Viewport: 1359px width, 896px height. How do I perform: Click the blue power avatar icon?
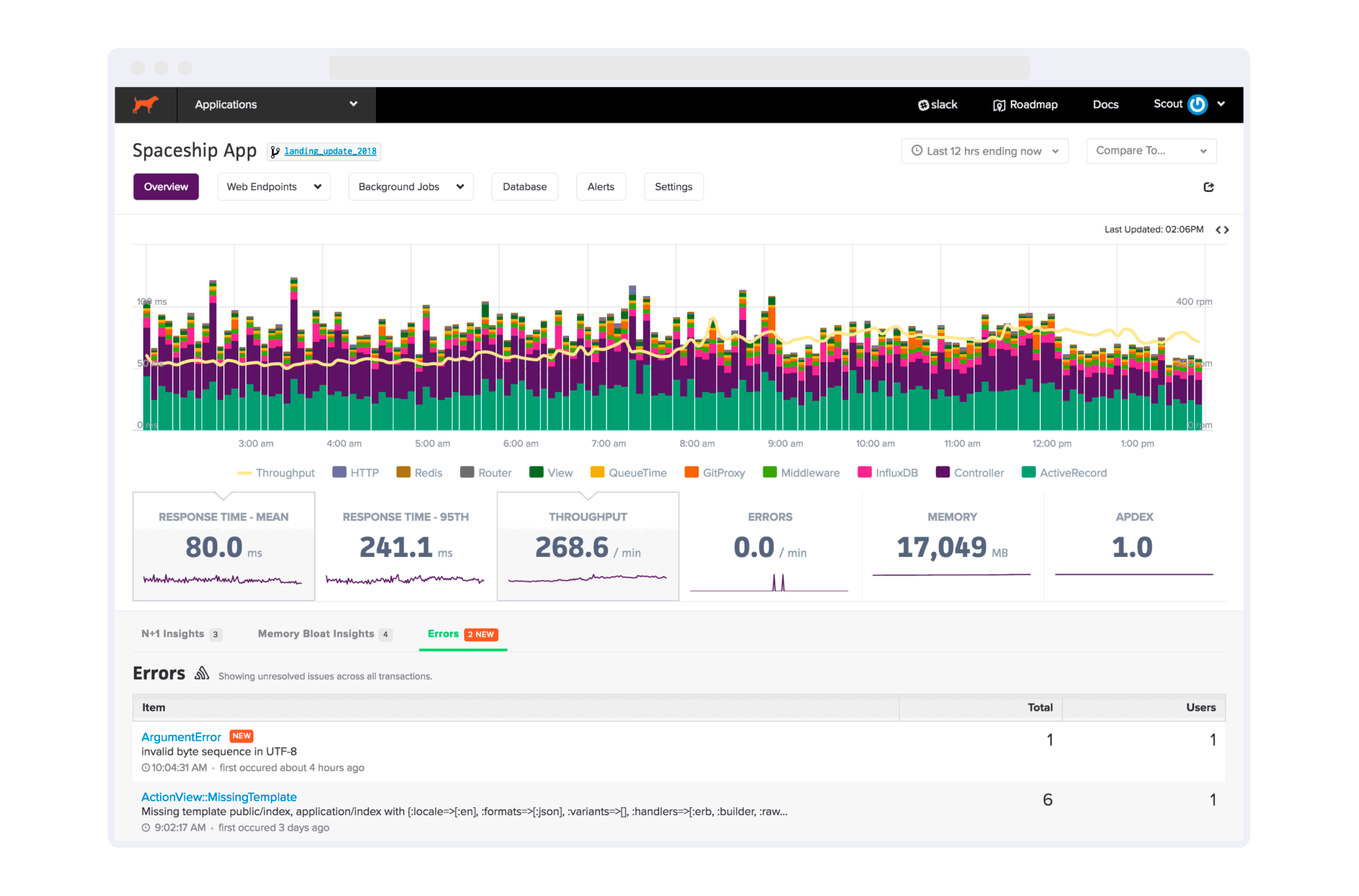pyautogui.click(x=1197, y=104)
